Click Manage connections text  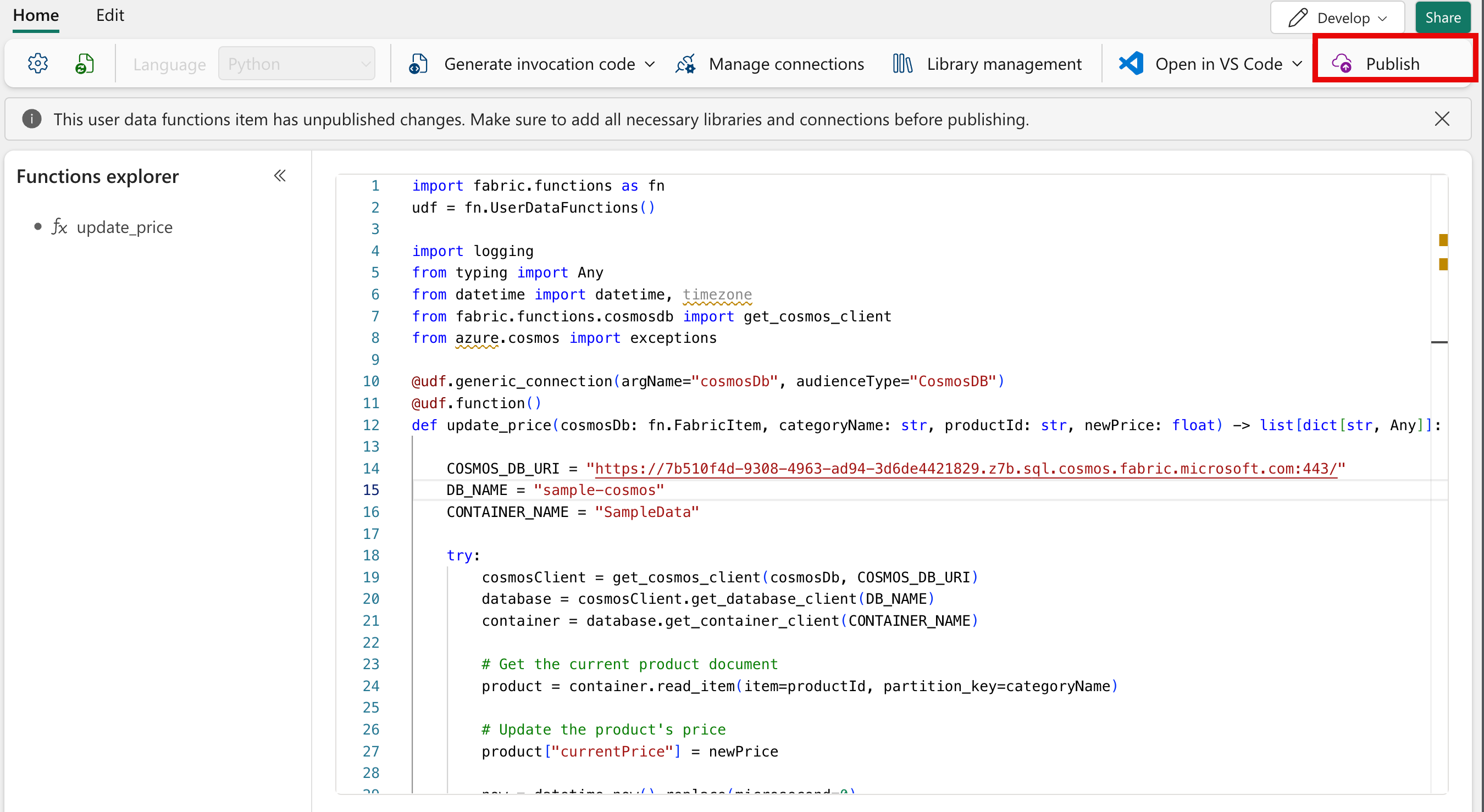click(x=787, y=64)
